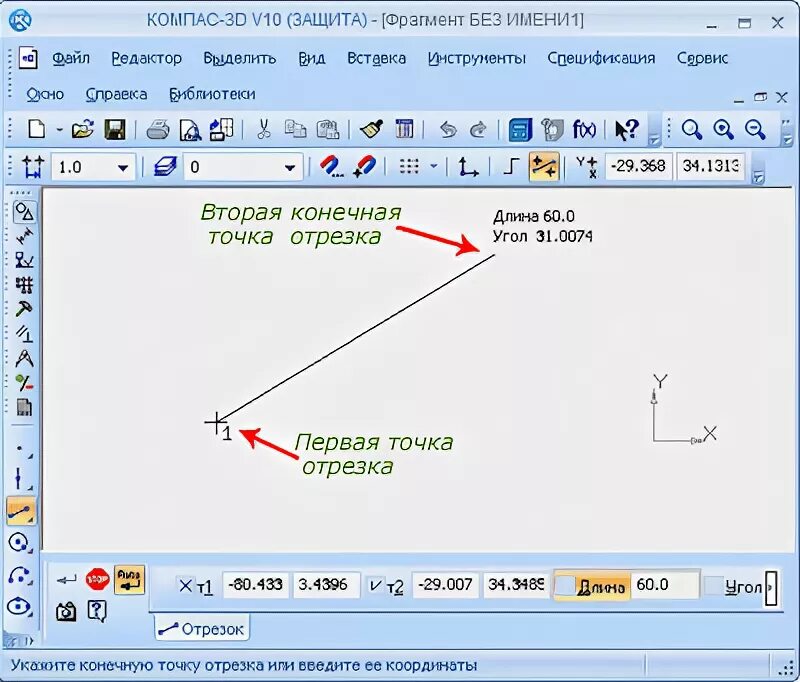The width and height of the screenshot is (800, 682).
Task: Copy properties with brush icon
Action: (371, 130)
